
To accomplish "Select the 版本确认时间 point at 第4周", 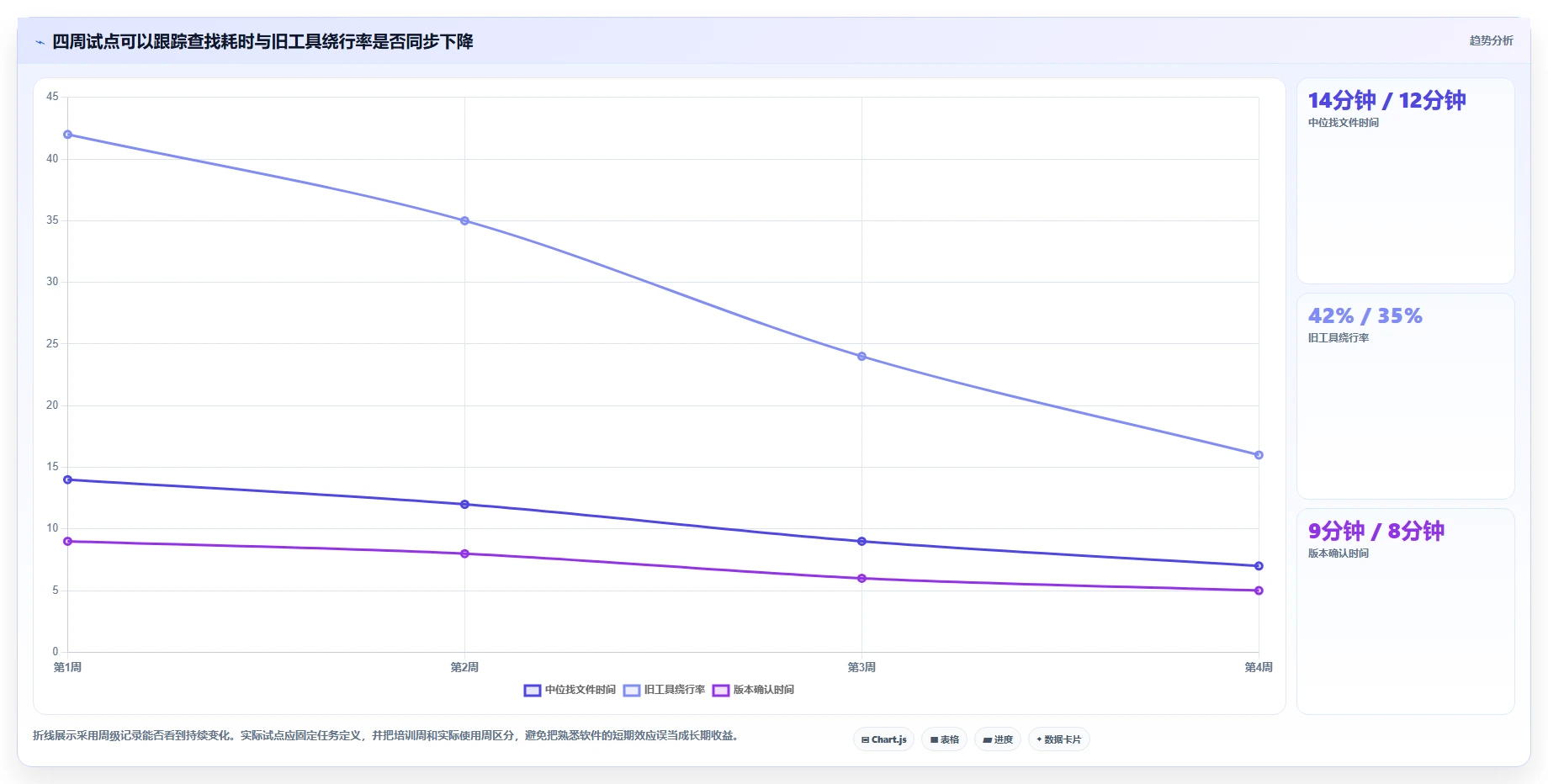I will pyautogui.click(x=1259, y=591).
